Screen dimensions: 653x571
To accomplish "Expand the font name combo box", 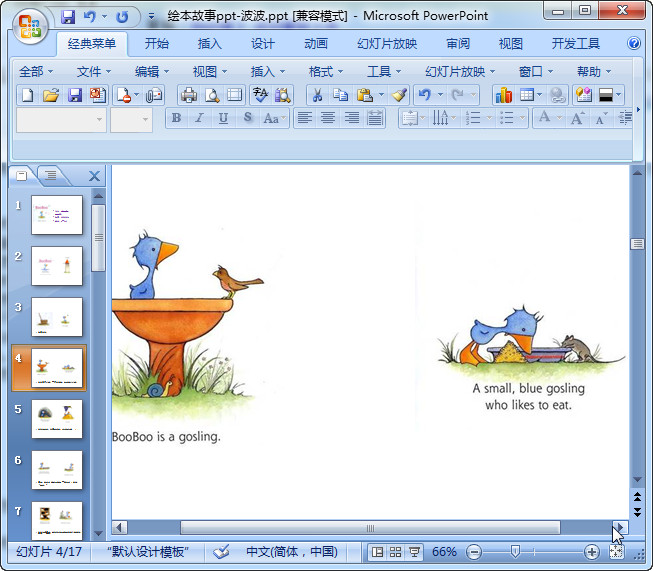I will tap(99, 120).
